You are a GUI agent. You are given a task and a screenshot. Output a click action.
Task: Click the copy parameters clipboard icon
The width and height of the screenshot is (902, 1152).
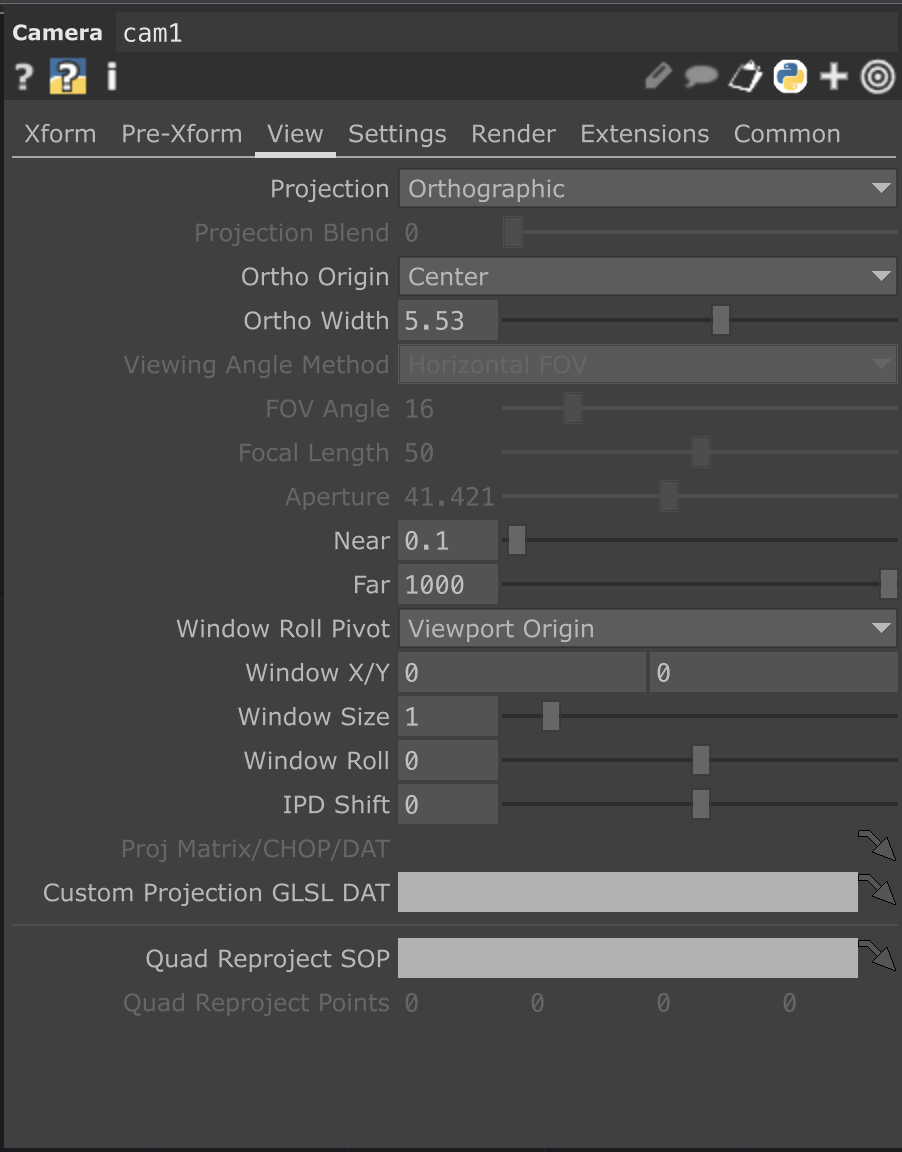click(745, 77)
